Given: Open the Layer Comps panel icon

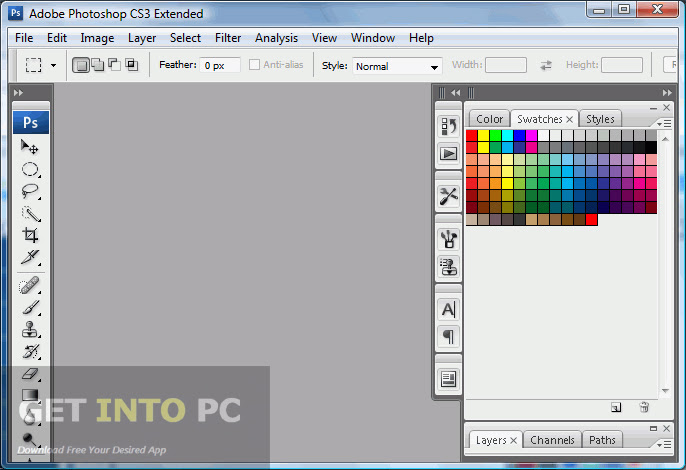Looking at the screenshot, I should pyautogui.click(x=448, y=379).
